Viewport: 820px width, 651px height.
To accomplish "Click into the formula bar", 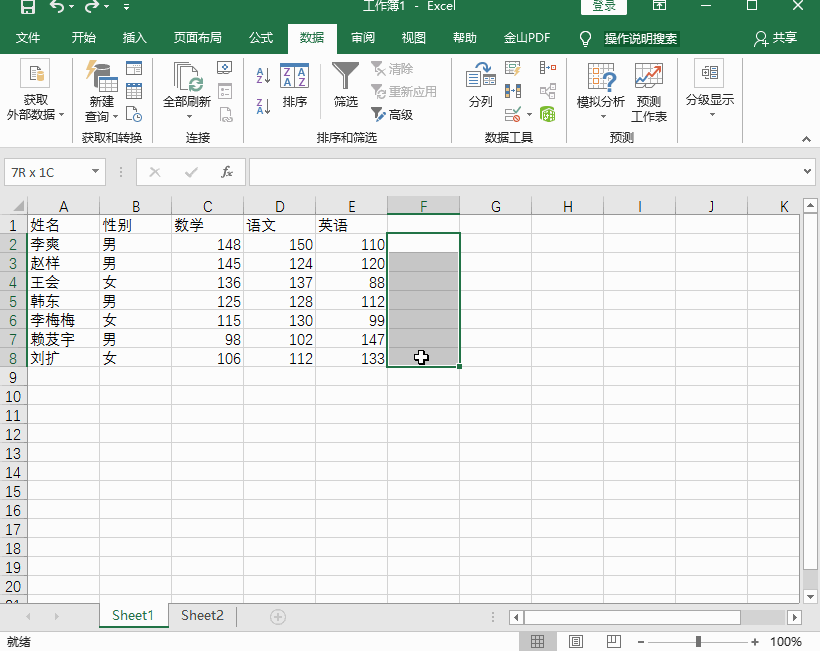I will pyautogui.click(x=525, y=172).
